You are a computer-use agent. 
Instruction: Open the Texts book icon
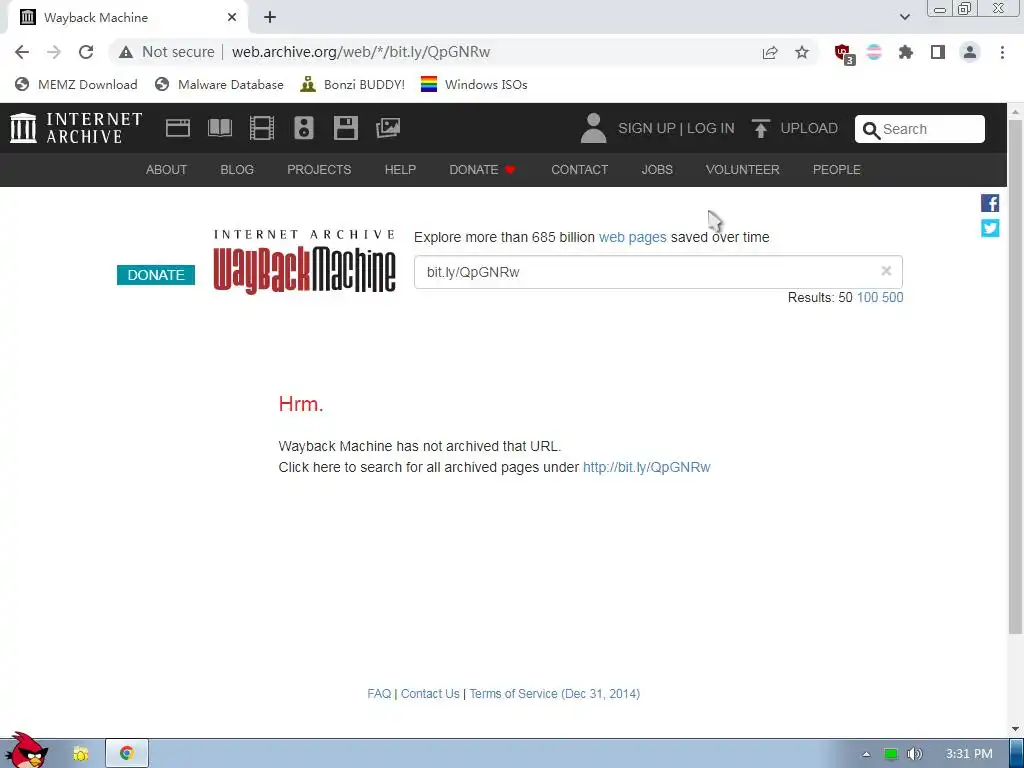[x=220, y=128]
